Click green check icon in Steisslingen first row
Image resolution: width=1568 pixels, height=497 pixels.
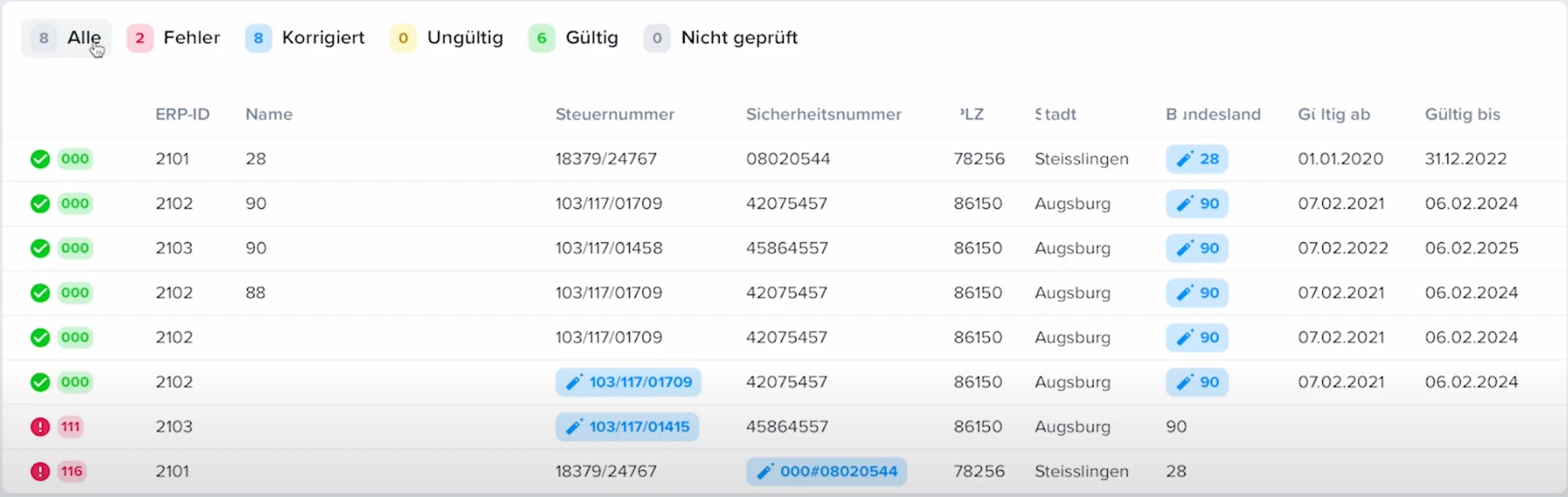[41, 159]
